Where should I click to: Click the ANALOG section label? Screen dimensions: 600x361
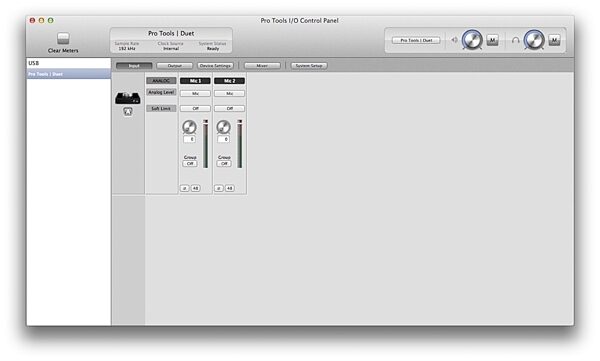tap(161, 81)
